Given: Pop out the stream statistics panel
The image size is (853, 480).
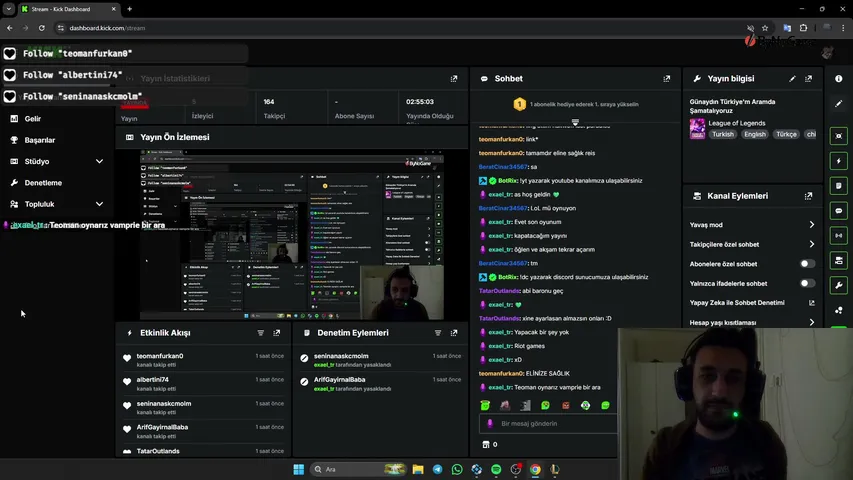Looking at the screenshot, I should click(454, 79).
